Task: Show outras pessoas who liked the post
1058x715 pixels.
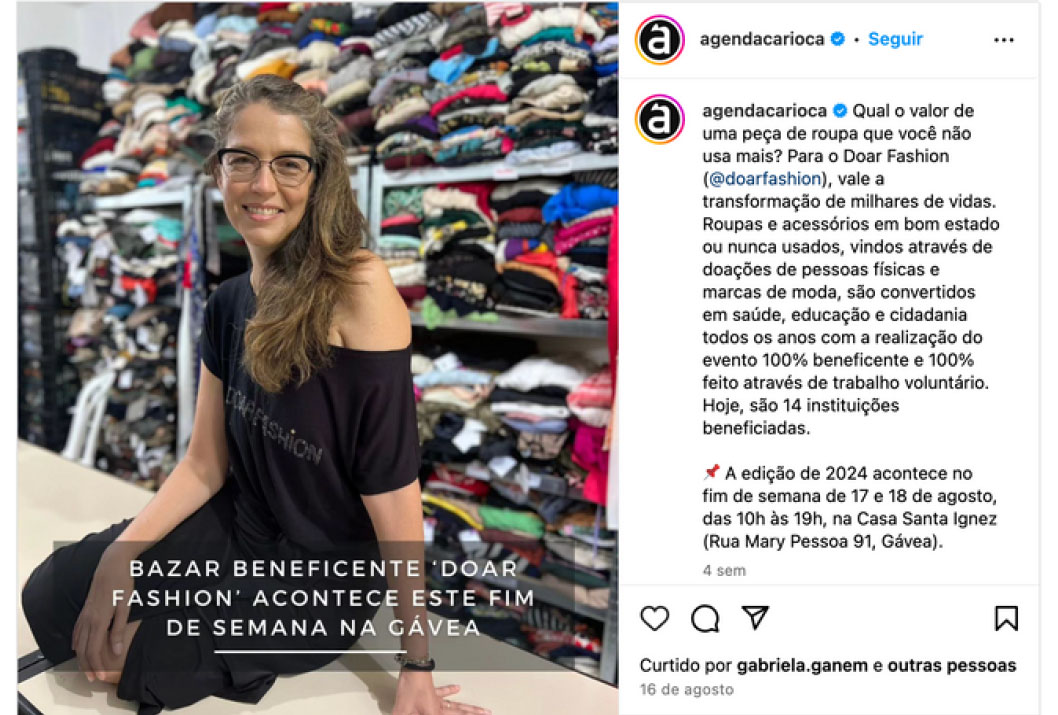Action: [951, 665]
